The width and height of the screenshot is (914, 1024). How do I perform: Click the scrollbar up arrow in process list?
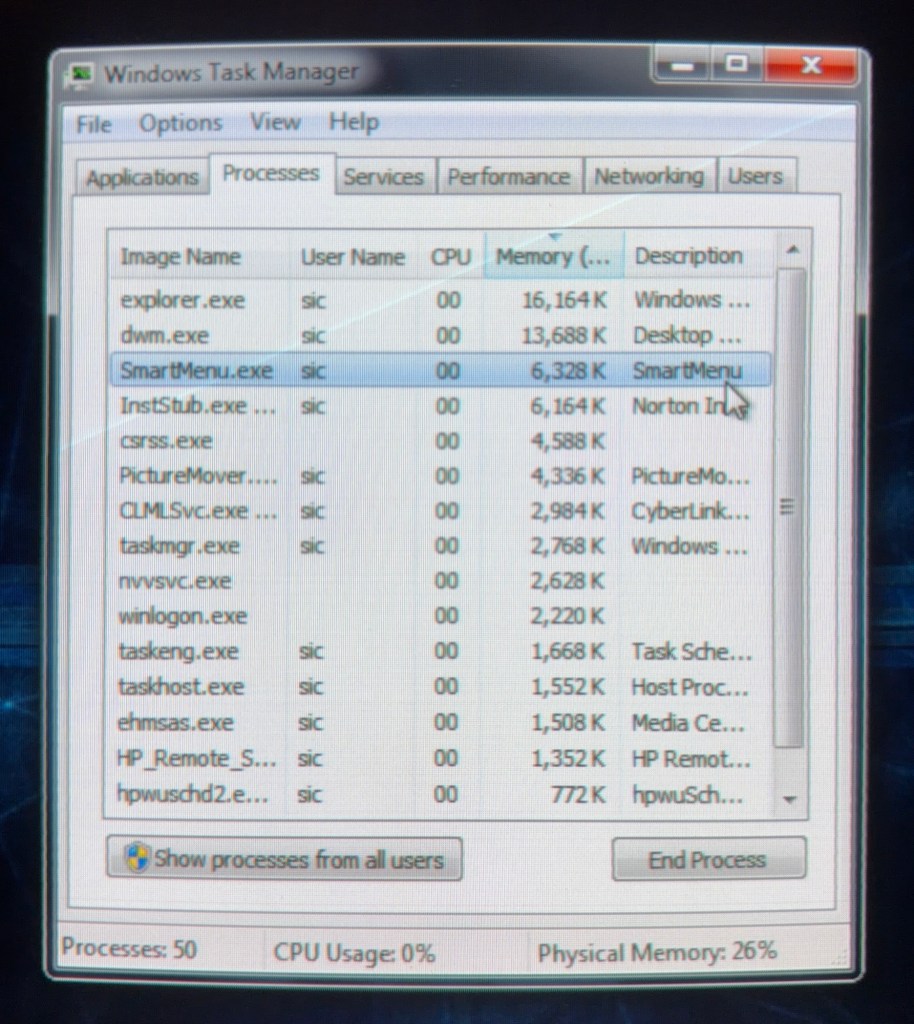click(x=792, y=250)
